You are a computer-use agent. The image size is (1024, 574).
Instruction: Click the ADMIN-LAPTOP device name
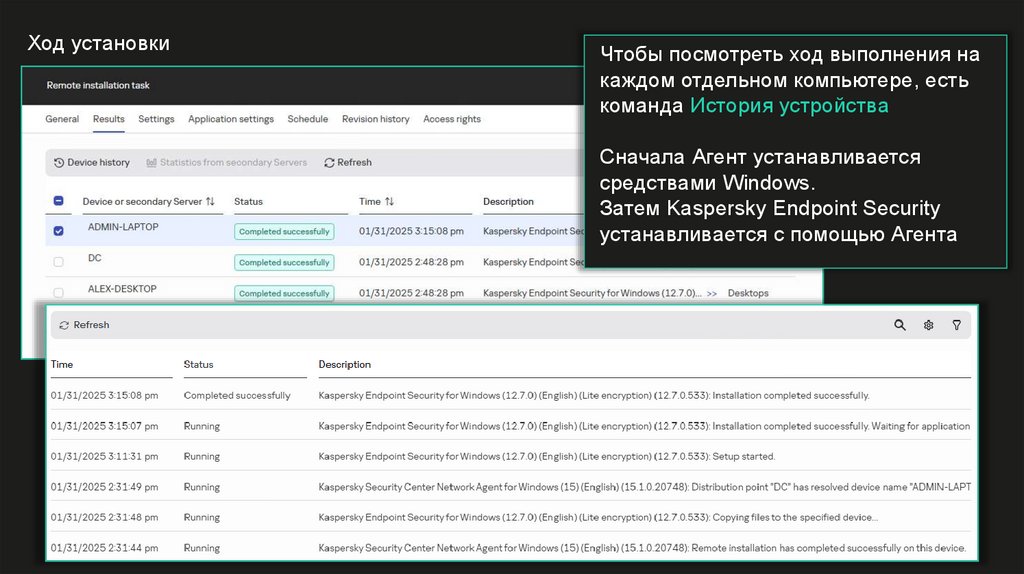pos(123,227)
